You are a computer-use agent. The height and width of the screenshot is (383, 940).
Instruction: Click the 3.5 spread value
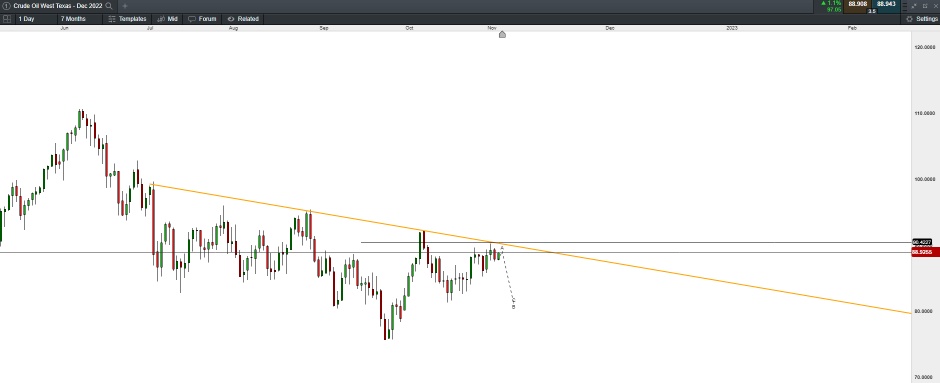[x=872, y=11]
